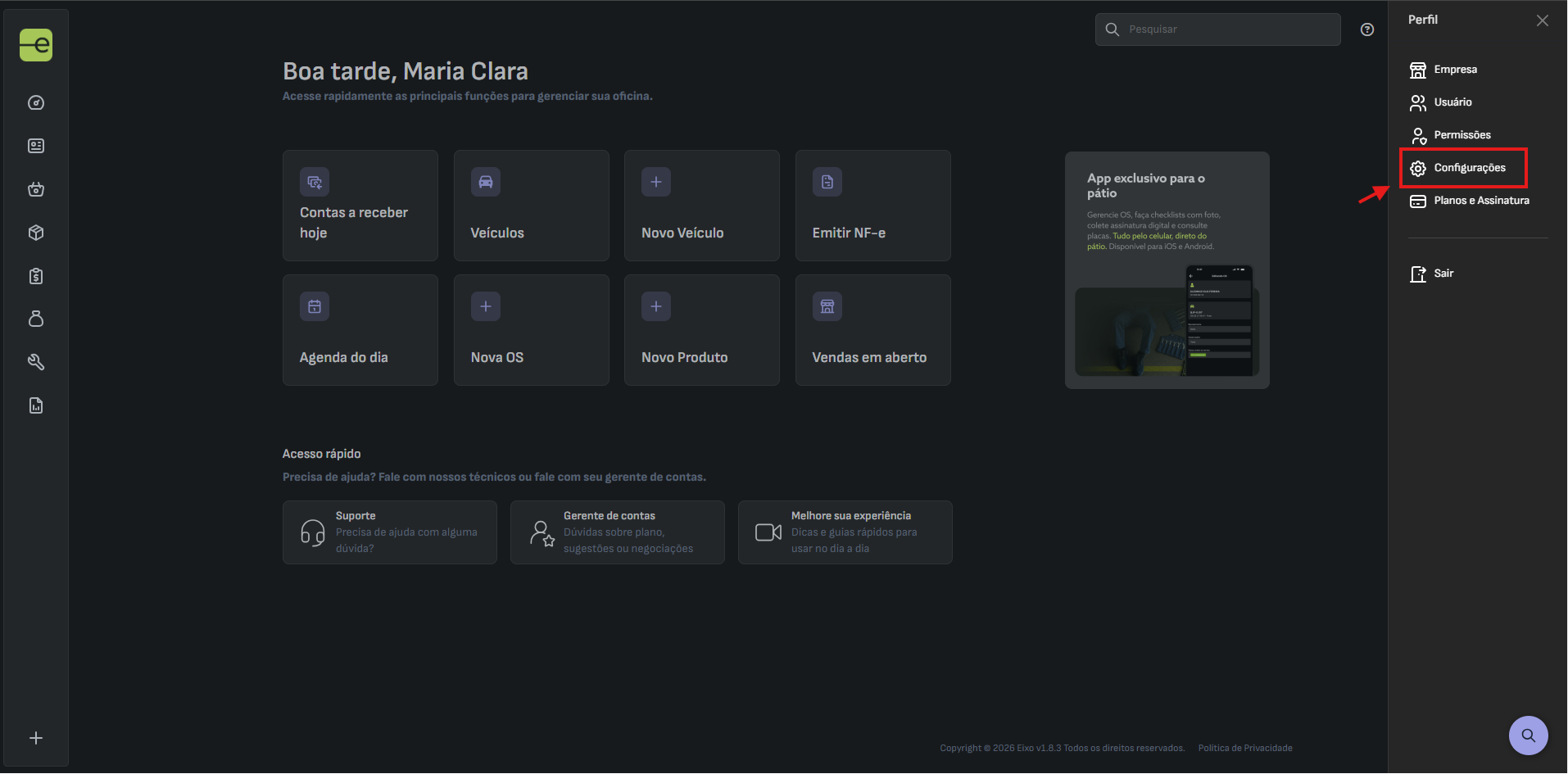Open the shopping basket icon in sidebar
This screenshot has height=774, width=1568.
point(36,189)
